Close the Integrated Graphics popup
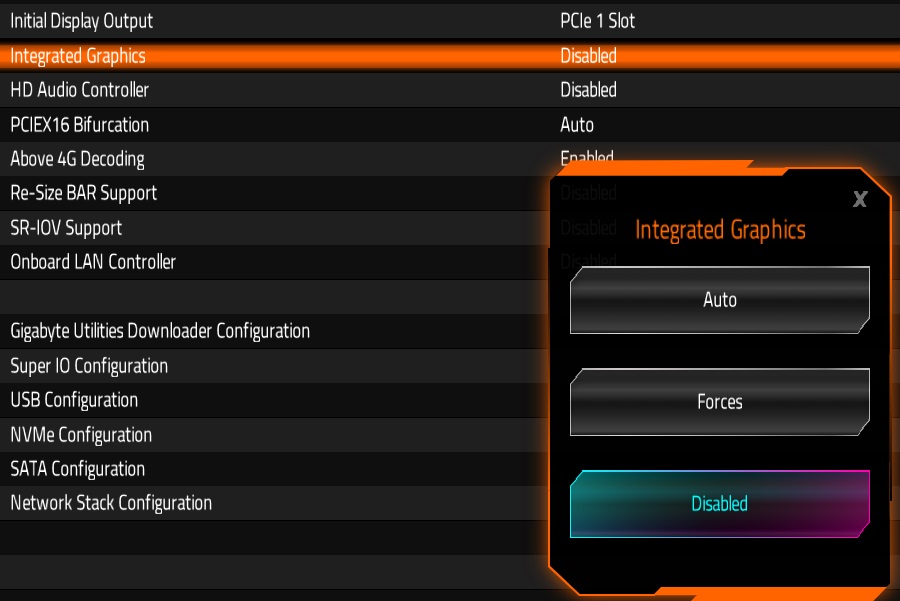Viewport: 900px width, 601px height. click(x=859, y=199)
